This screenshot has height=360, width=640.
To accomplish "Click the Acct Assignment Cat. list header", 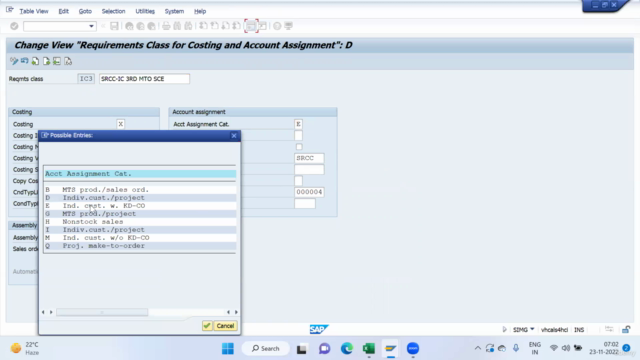I will [140, 174].
